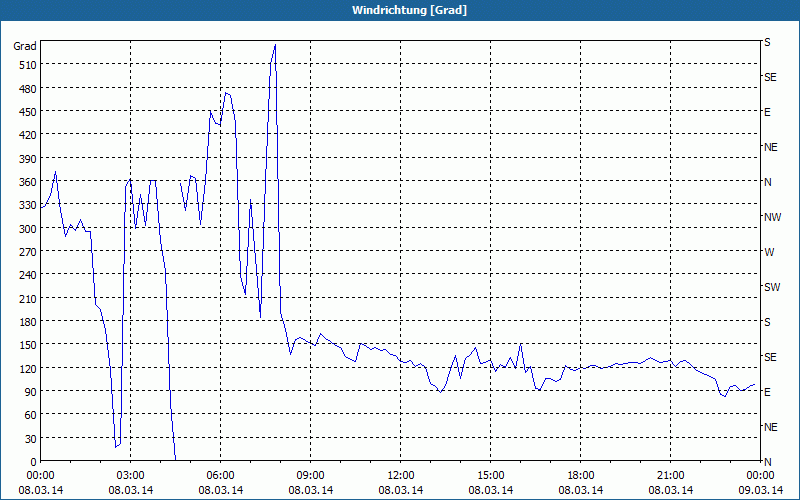This screenshot has height=500, width=800.
Task: Click the 300 y-axis value
Action: [x=27, y=229]
